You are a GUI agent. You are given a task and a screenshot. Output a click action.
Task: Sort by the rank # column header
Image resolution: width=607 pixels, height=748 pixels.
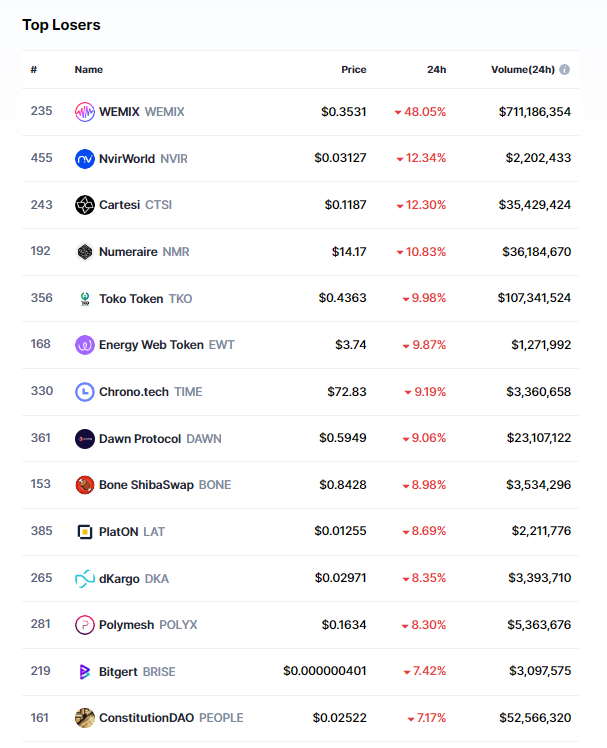click(x=34, y=70)
